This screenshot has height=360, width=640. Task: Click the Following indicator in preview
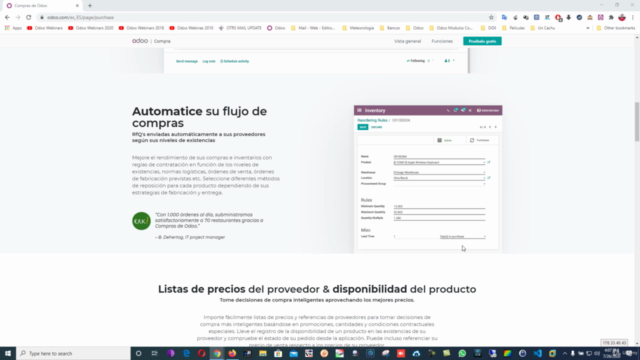416,61
